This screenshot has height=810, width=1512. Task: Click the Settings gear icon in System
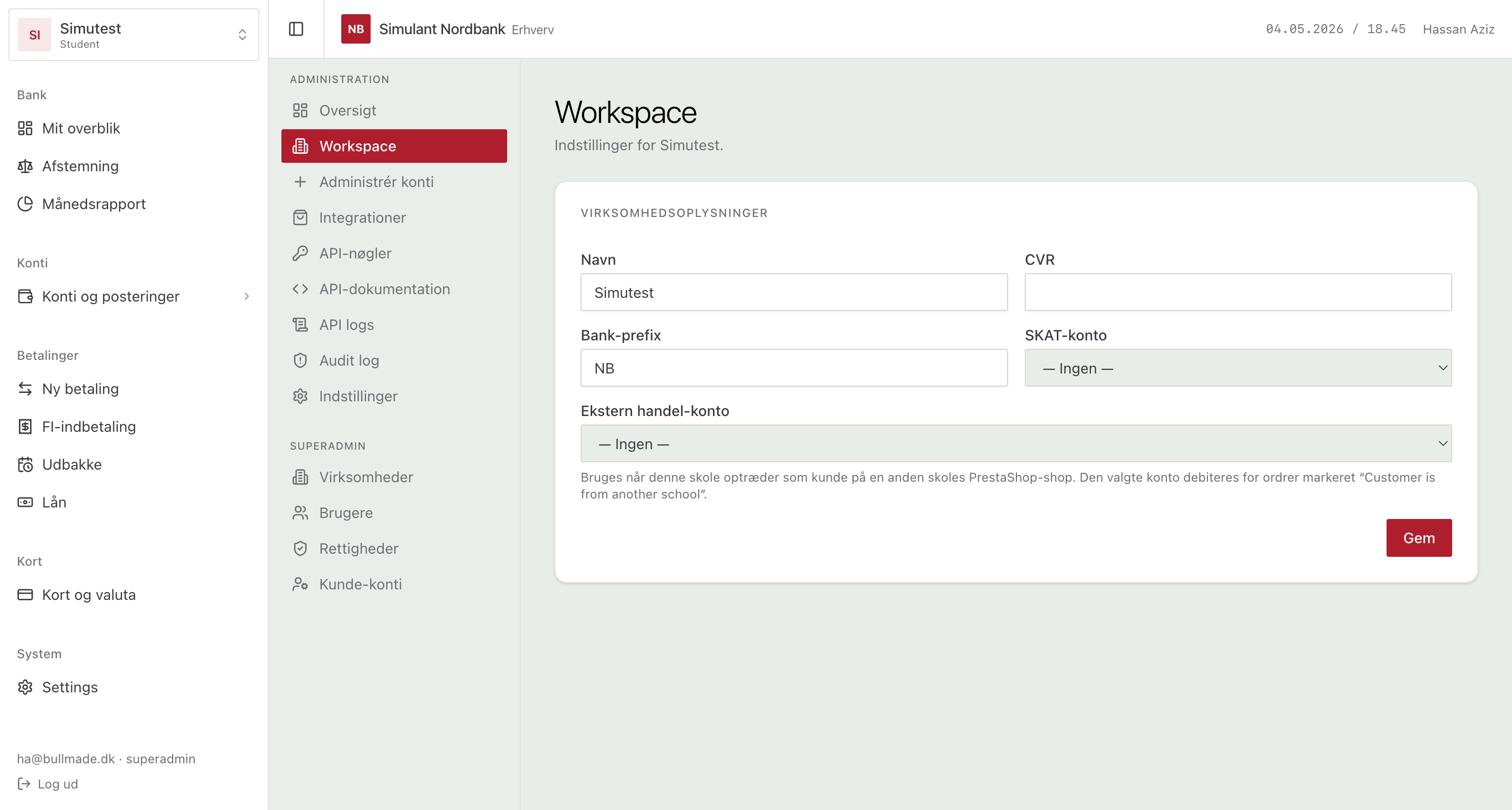tap(25, 687)
